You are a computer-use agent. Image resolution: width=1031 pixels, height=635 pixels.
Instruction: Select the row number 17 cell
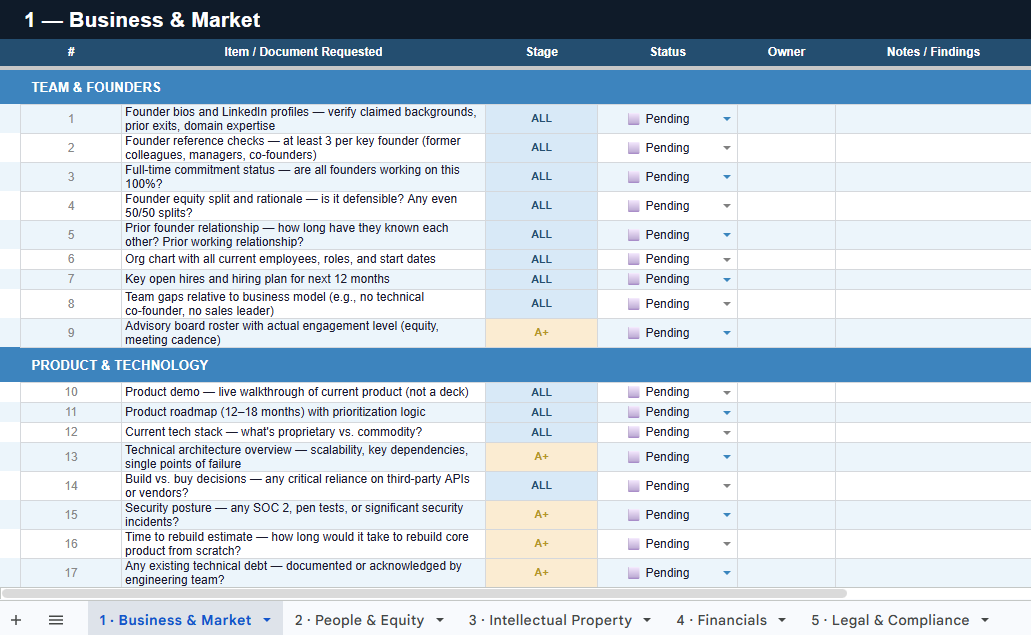[71, 573]
